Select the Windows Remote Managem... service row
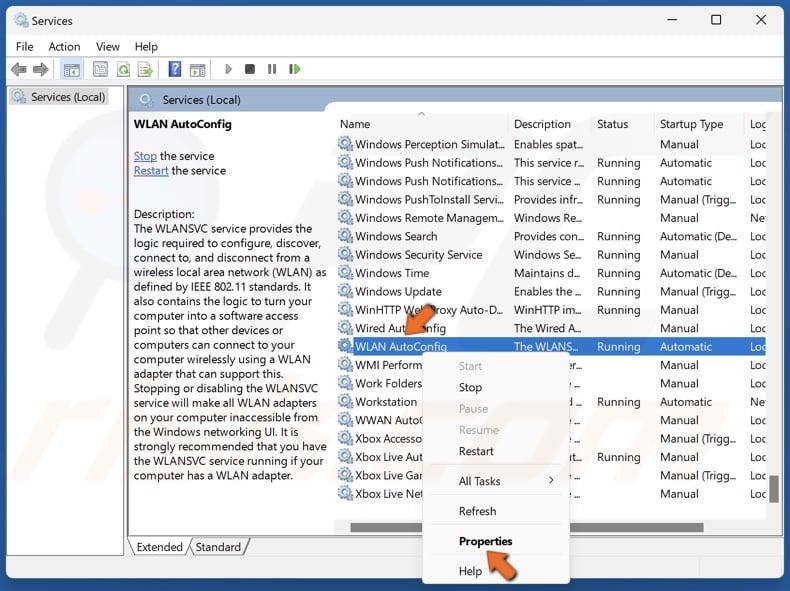Screen dimensions: 790x591 [x=551, y=218]
